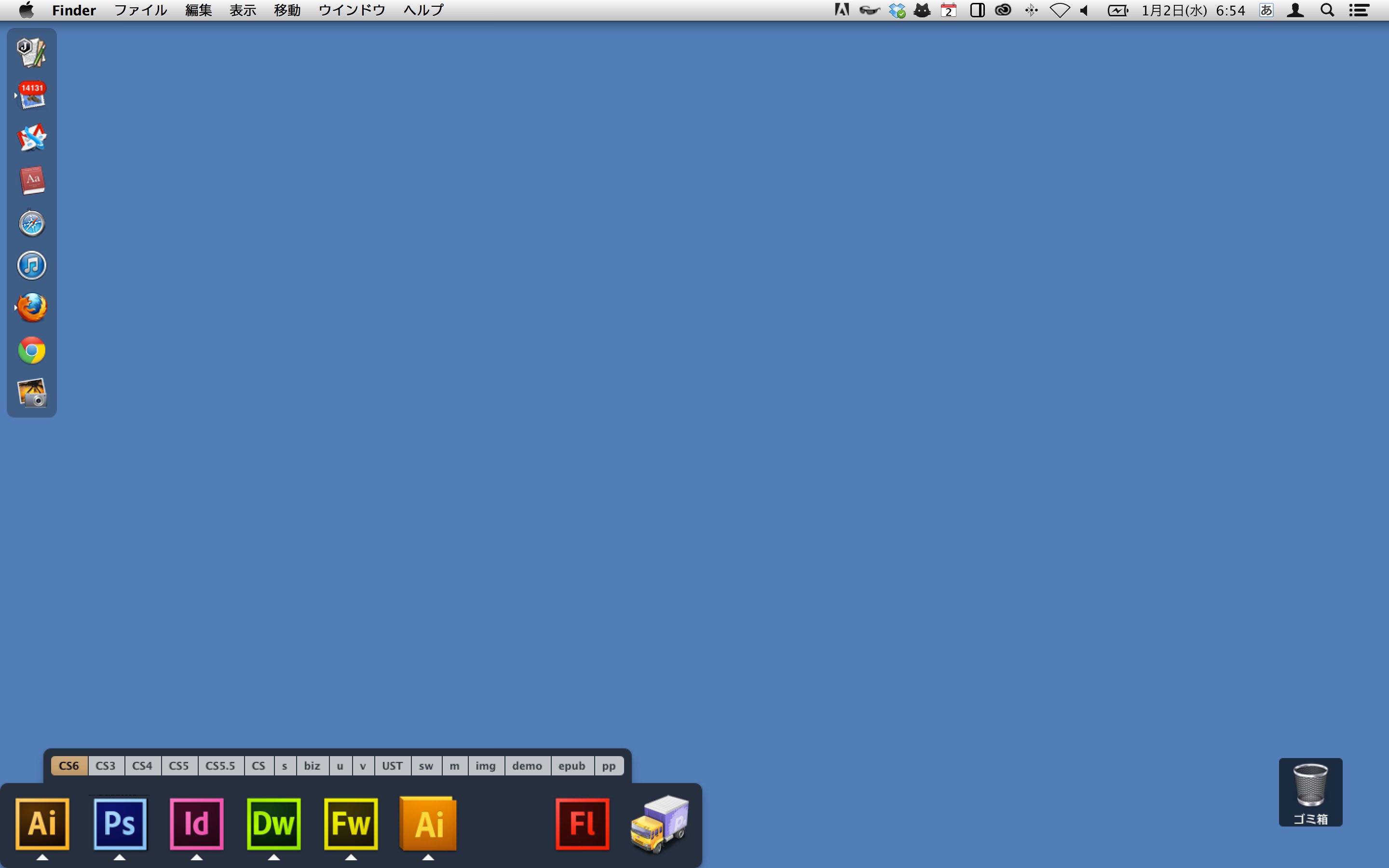Open Adobe InDesign from the dock
Screen dimensions: 1389x868
coord(197,823)
